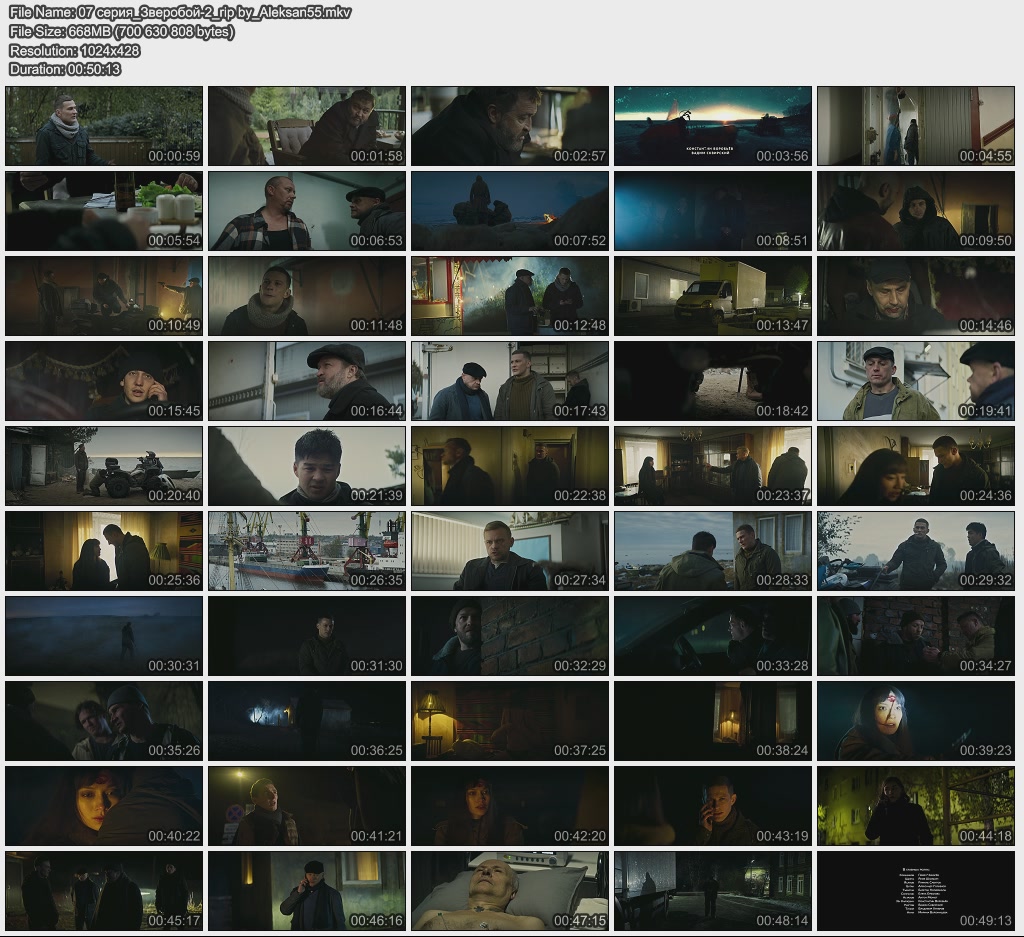Click the glowing lamp frame at 00:37:25

510,722
